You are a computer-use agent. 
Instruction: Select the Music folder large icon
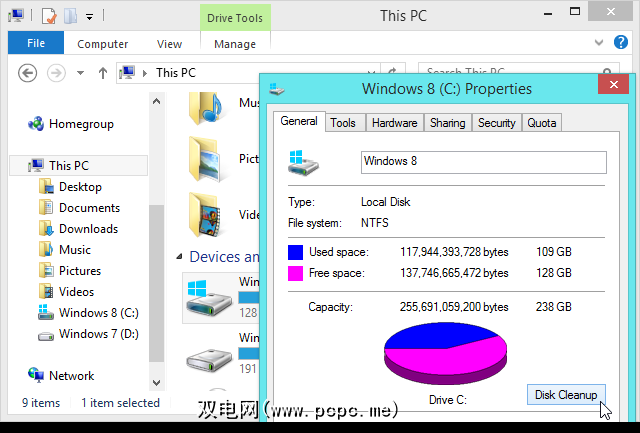click(206, 109)
